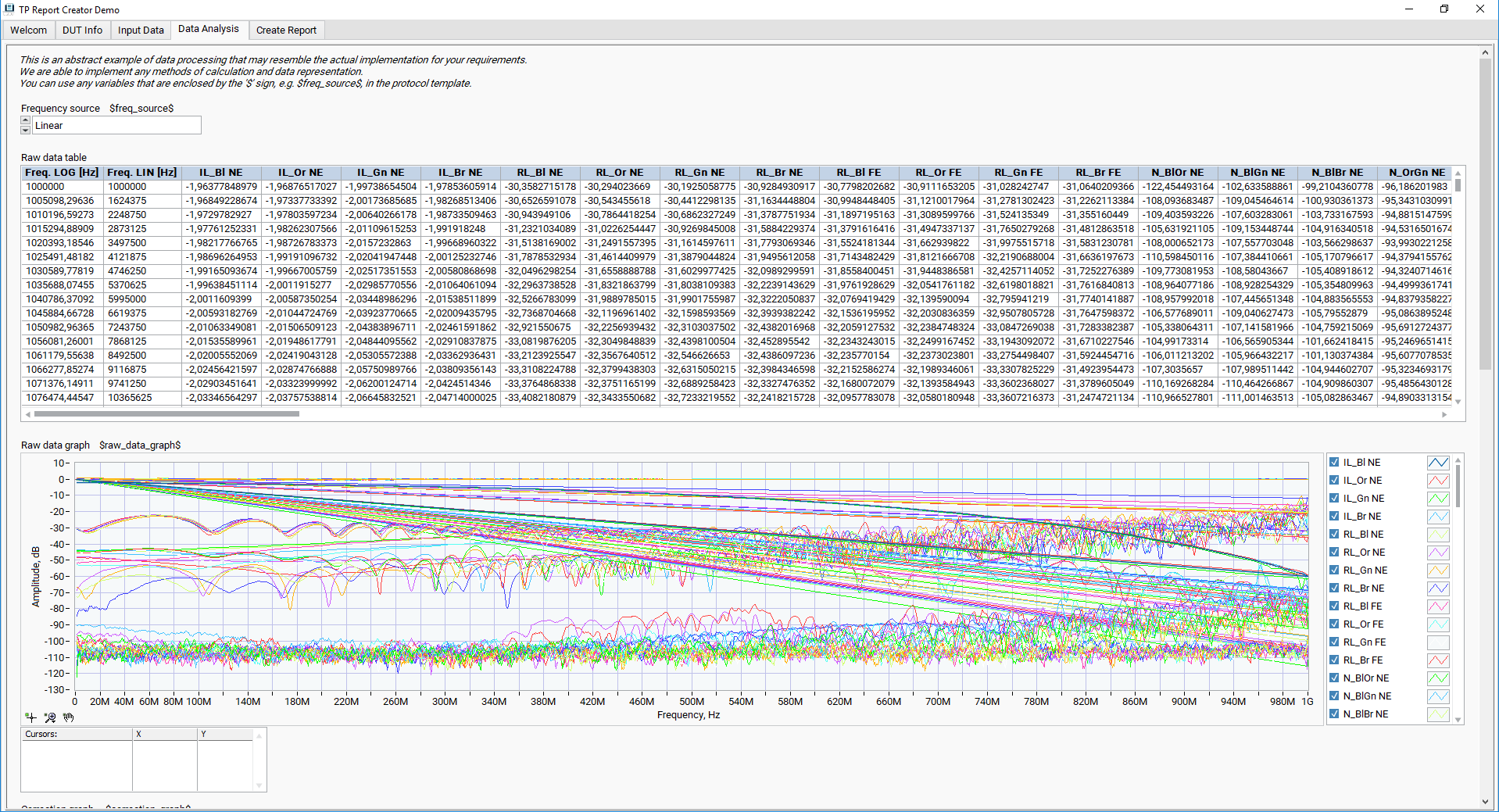1499x812 pixels.
Task: Open the Input Data tab
Action: click(x=141, y=30)
